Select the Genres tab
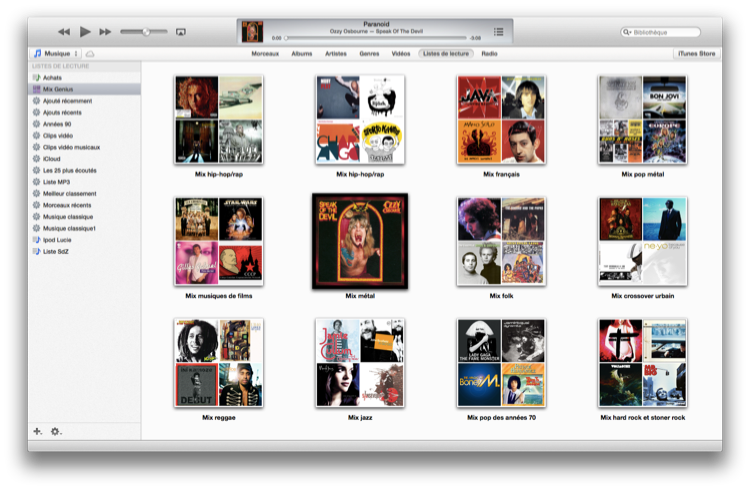The width and height of the screenshot is (750, 490). (369, 53)
